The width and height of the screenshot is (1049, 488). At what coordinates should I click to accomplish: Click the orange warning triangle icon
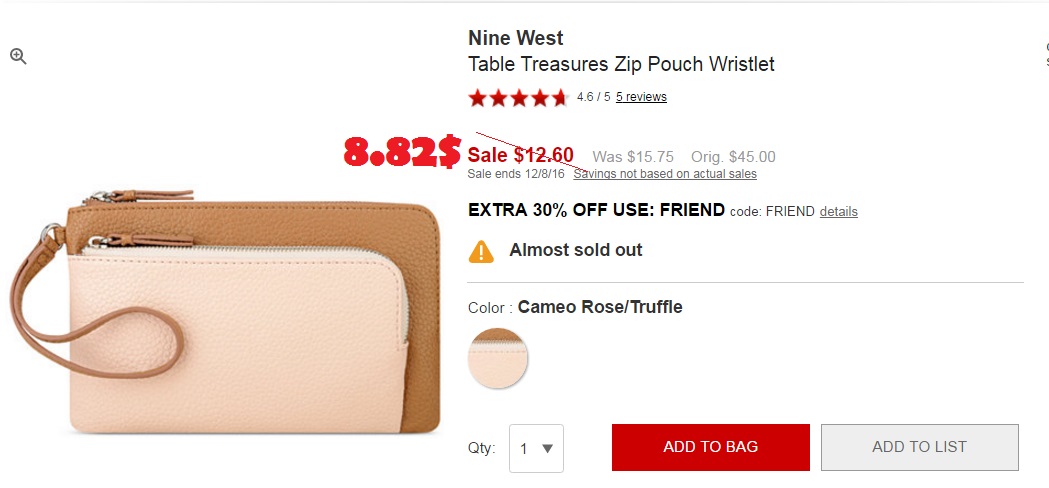(482, 251)
